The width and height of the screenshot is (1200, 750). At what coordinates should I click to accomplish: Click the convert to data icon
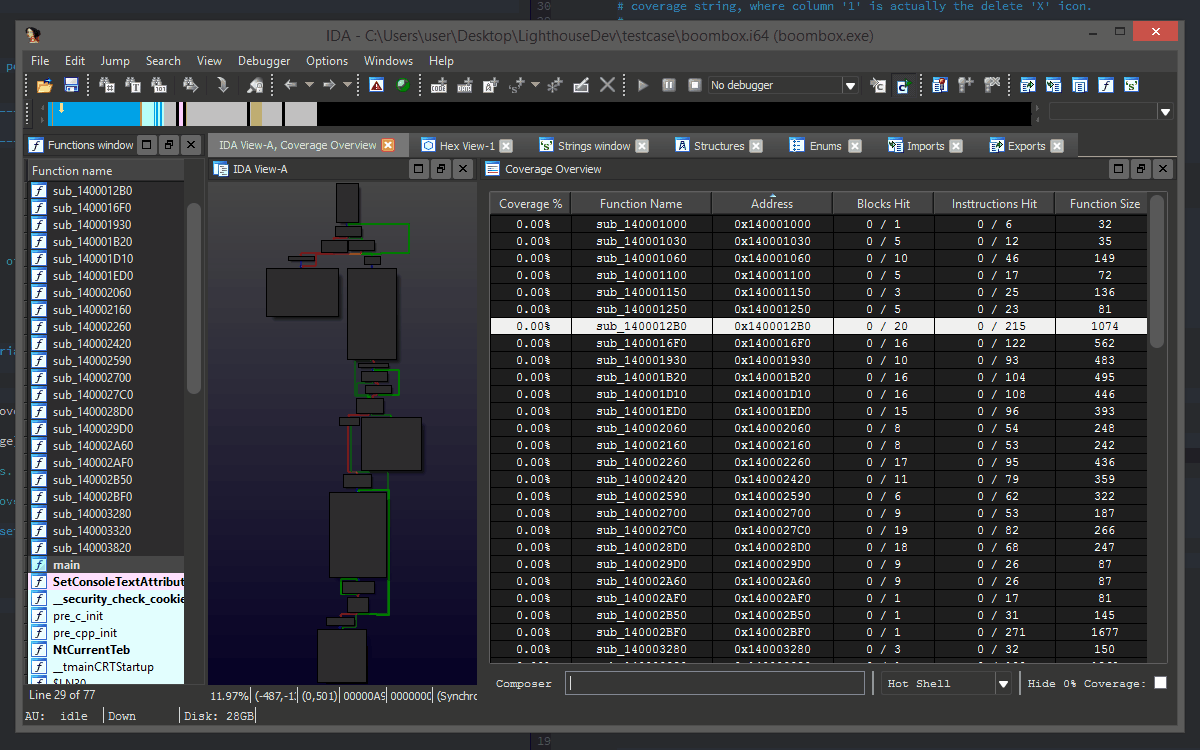click(465, 85)
